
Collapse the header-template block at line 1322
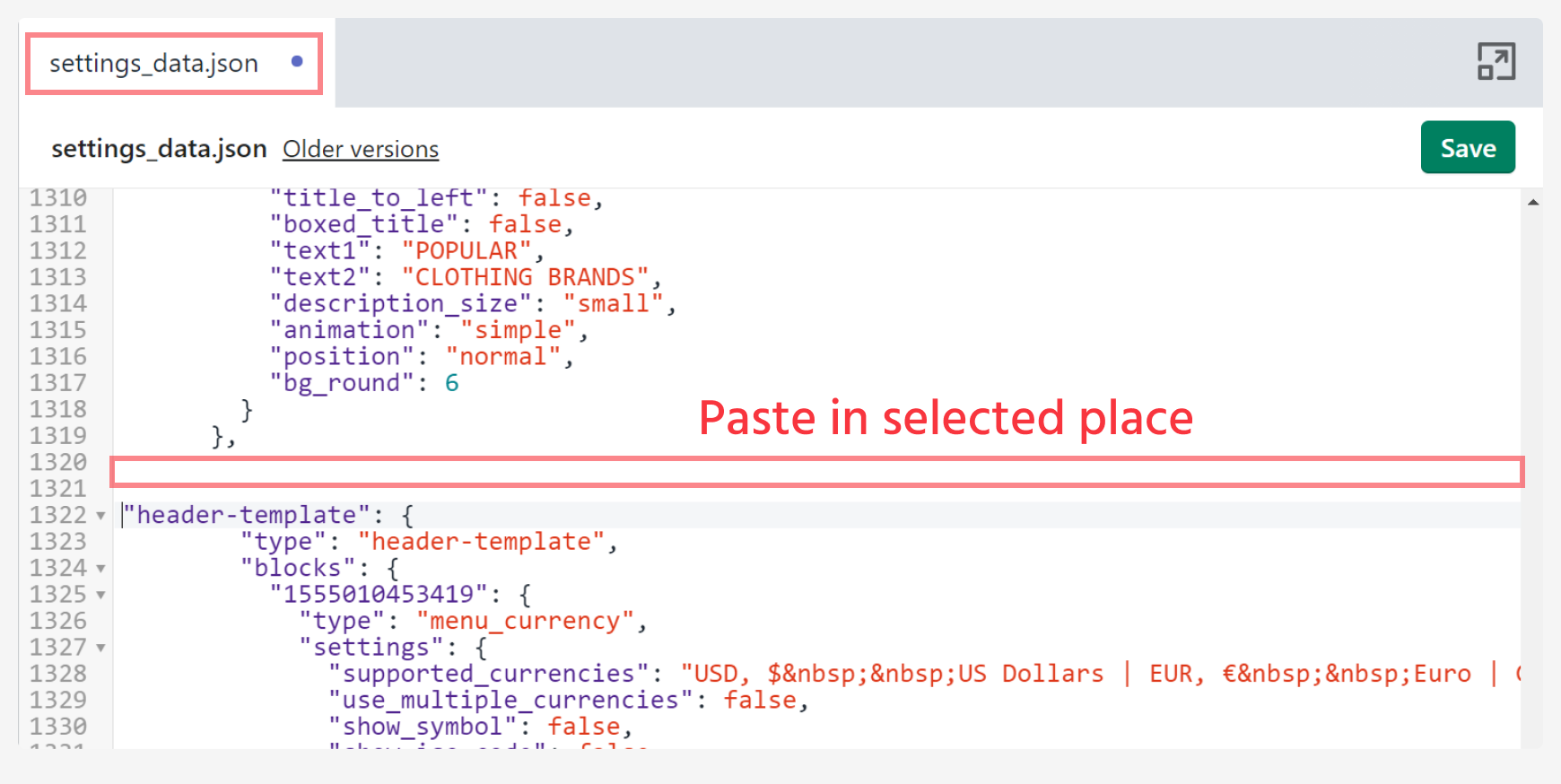(100, 516)
